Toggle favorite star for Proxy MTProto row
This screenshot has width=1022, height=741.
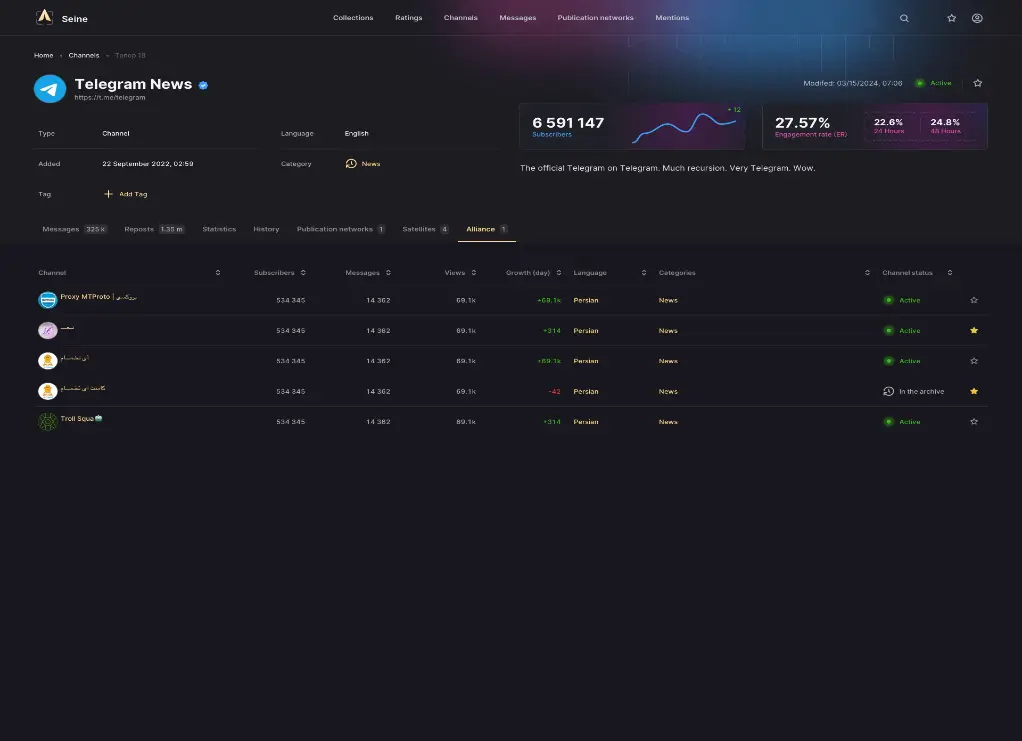click(x=974, y=300)
